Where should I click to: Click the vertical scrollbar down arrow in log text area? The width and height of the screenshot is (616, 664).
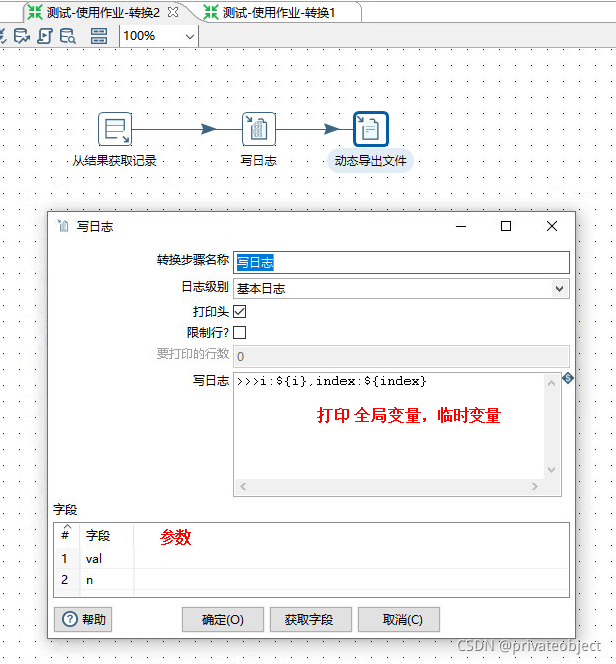tap(551, 470)
